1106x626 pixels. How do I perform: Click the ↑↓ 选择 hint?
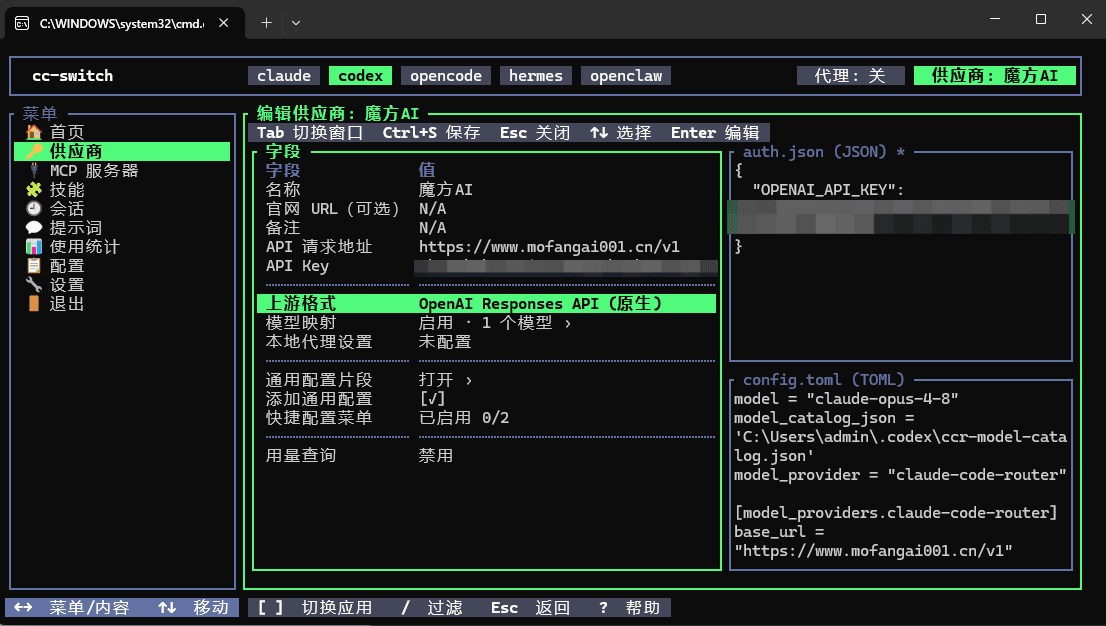621,133
